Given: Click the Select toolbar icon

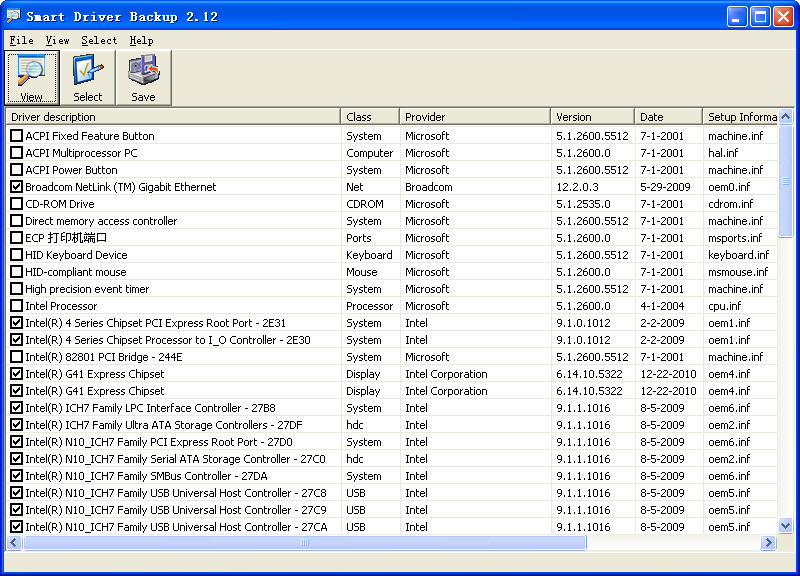Looking at the screenshot, I should point(87,77).
